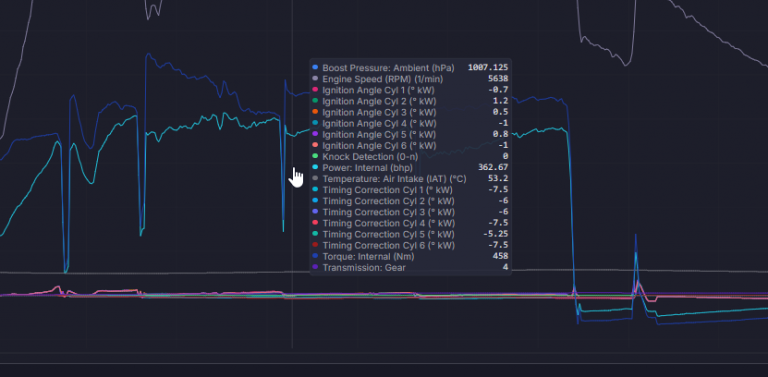
Task: Click the 'Transmission: Gear' label
Action: tap(364, 268)
